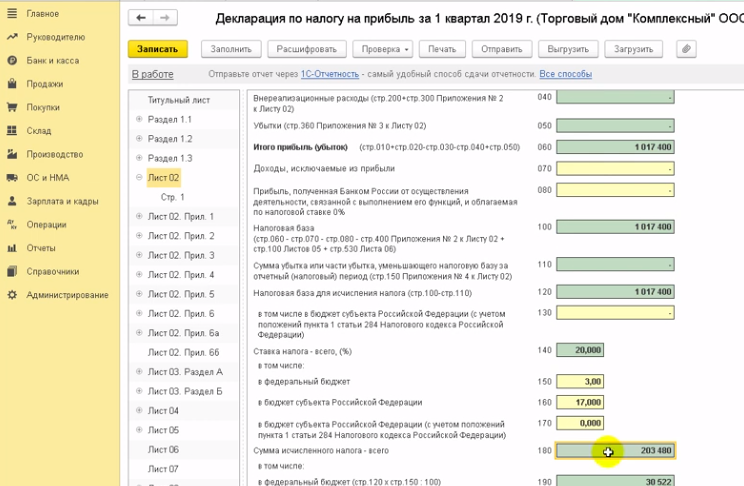Open Администрирование settings section
Screen dimensions: 744x486
click(x=67, y=294)
